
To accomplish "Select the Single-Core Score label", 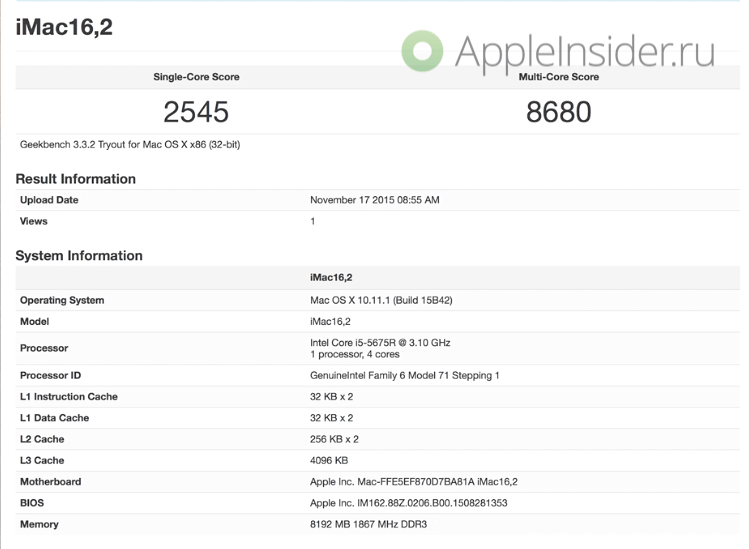I will point(196,77).
